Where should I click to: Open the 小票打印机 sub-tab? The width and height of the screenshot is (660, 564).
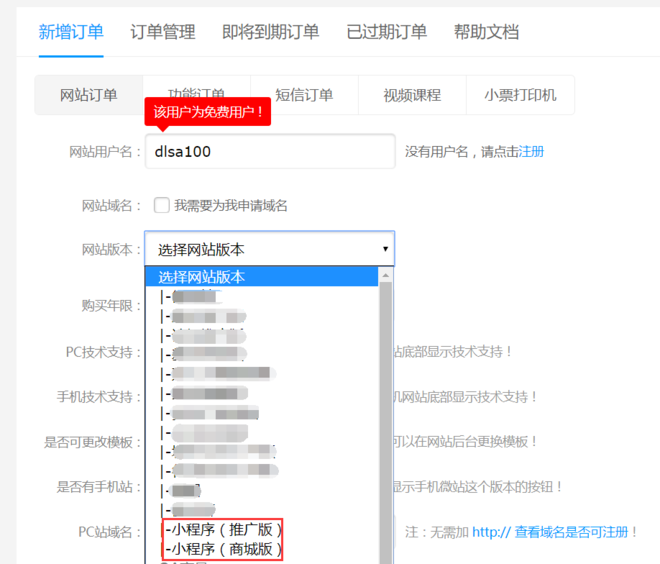point(520,95)
